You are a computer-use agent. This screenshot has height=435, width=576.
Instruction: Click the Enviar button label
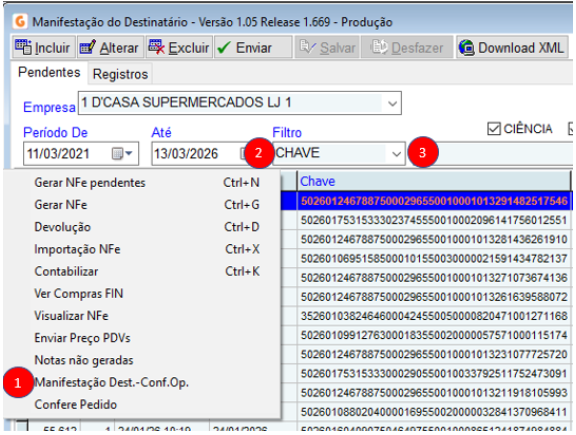253,48
